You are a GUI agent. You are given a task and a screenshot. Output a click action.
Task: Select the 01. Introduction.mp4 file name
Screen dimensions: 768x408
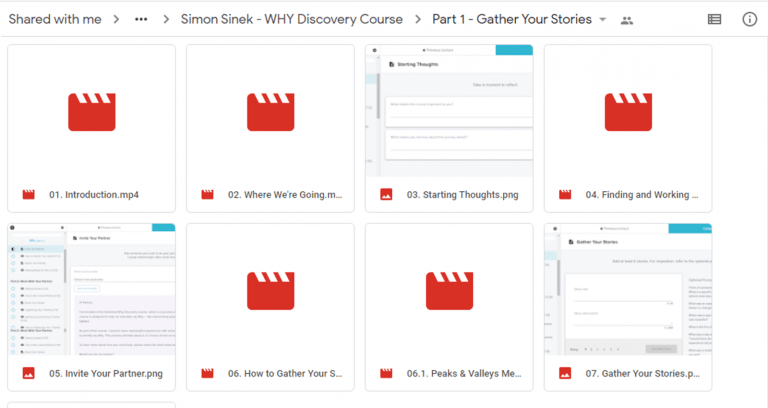94,194
